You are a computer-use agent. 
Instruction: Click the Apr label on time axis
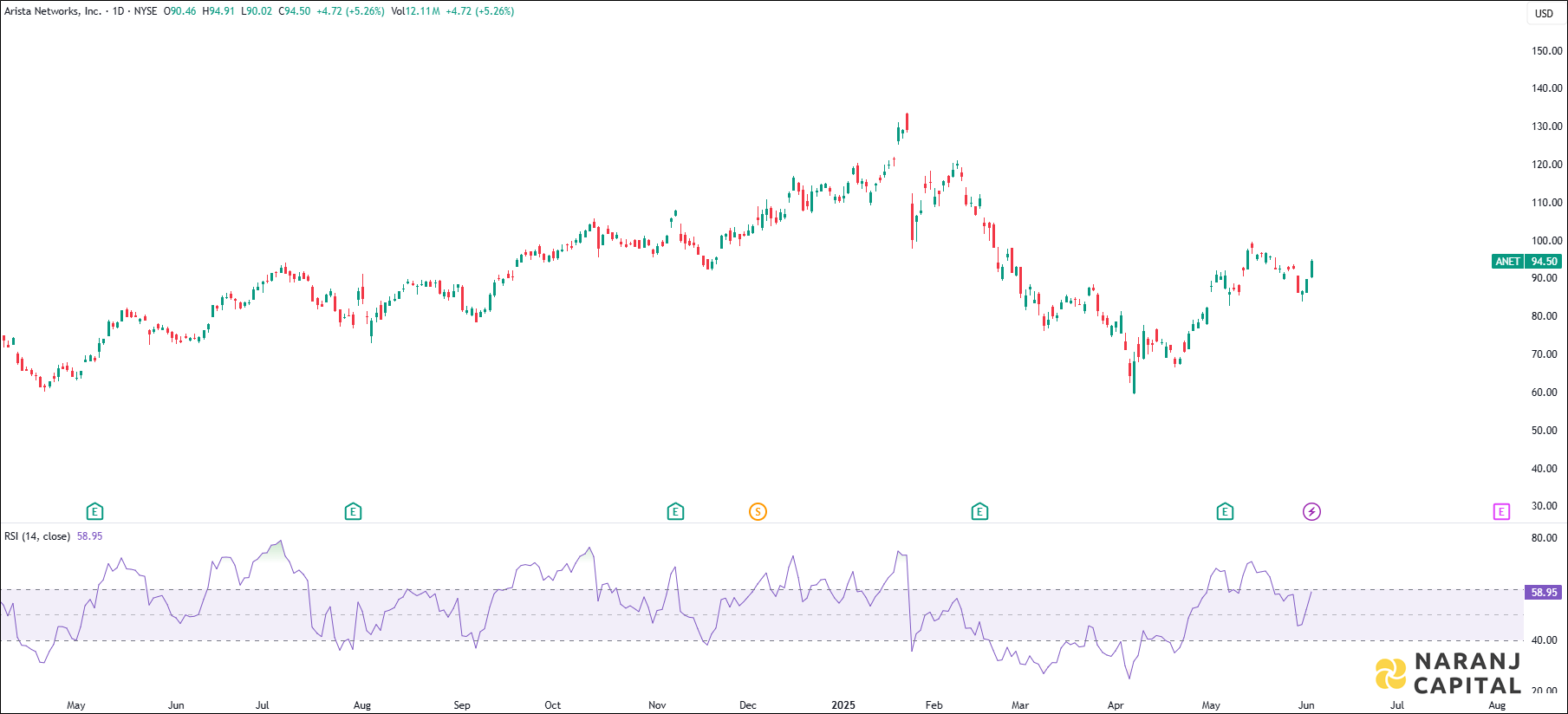coord(1116,705)
